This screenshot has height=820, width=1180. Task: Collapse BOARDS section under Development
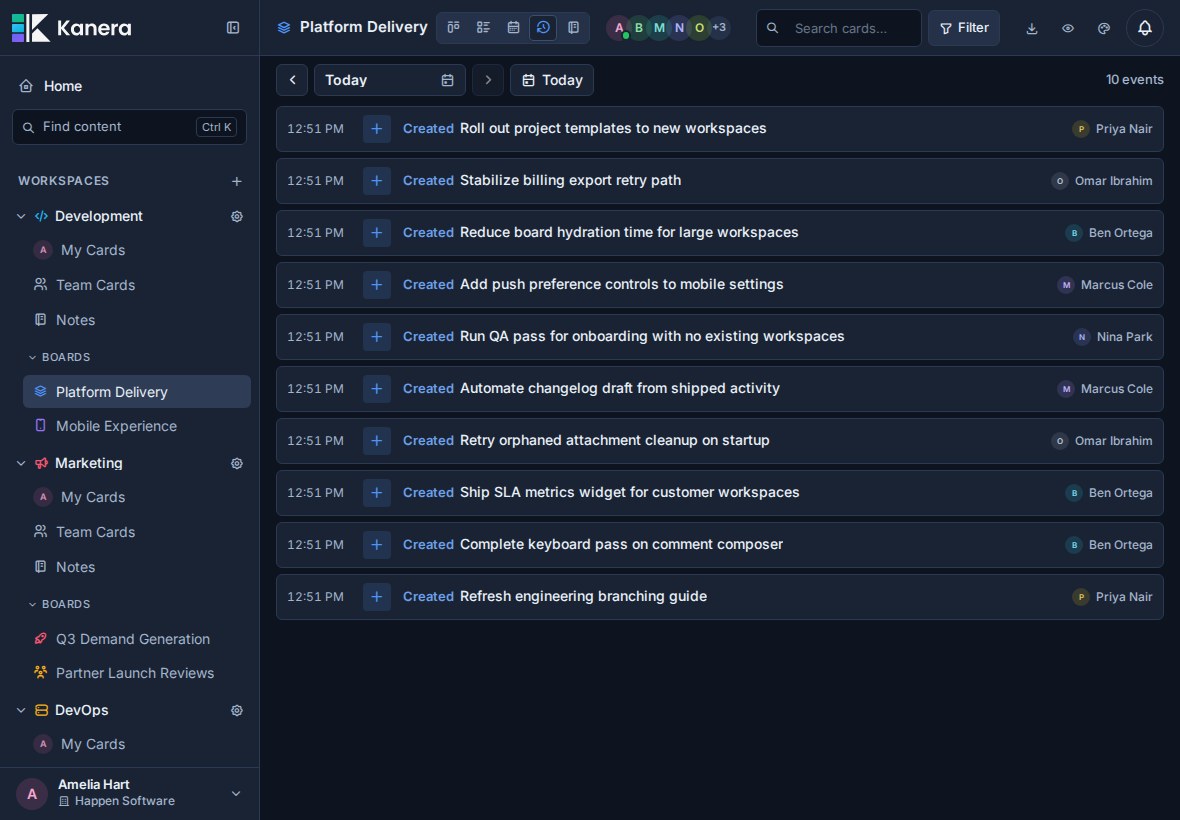click(59, 357)
